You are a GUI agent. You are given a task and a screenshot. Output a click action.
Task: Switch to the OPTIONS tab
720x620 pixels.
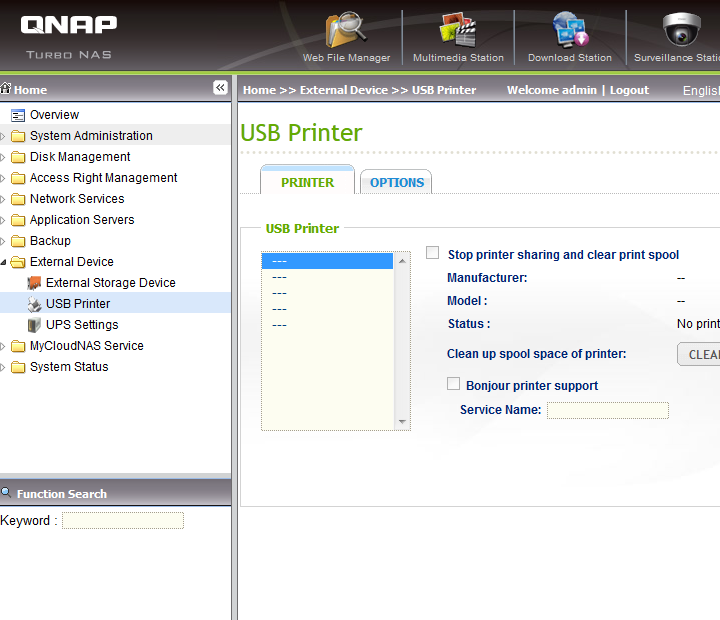click(x=397, y=182)
